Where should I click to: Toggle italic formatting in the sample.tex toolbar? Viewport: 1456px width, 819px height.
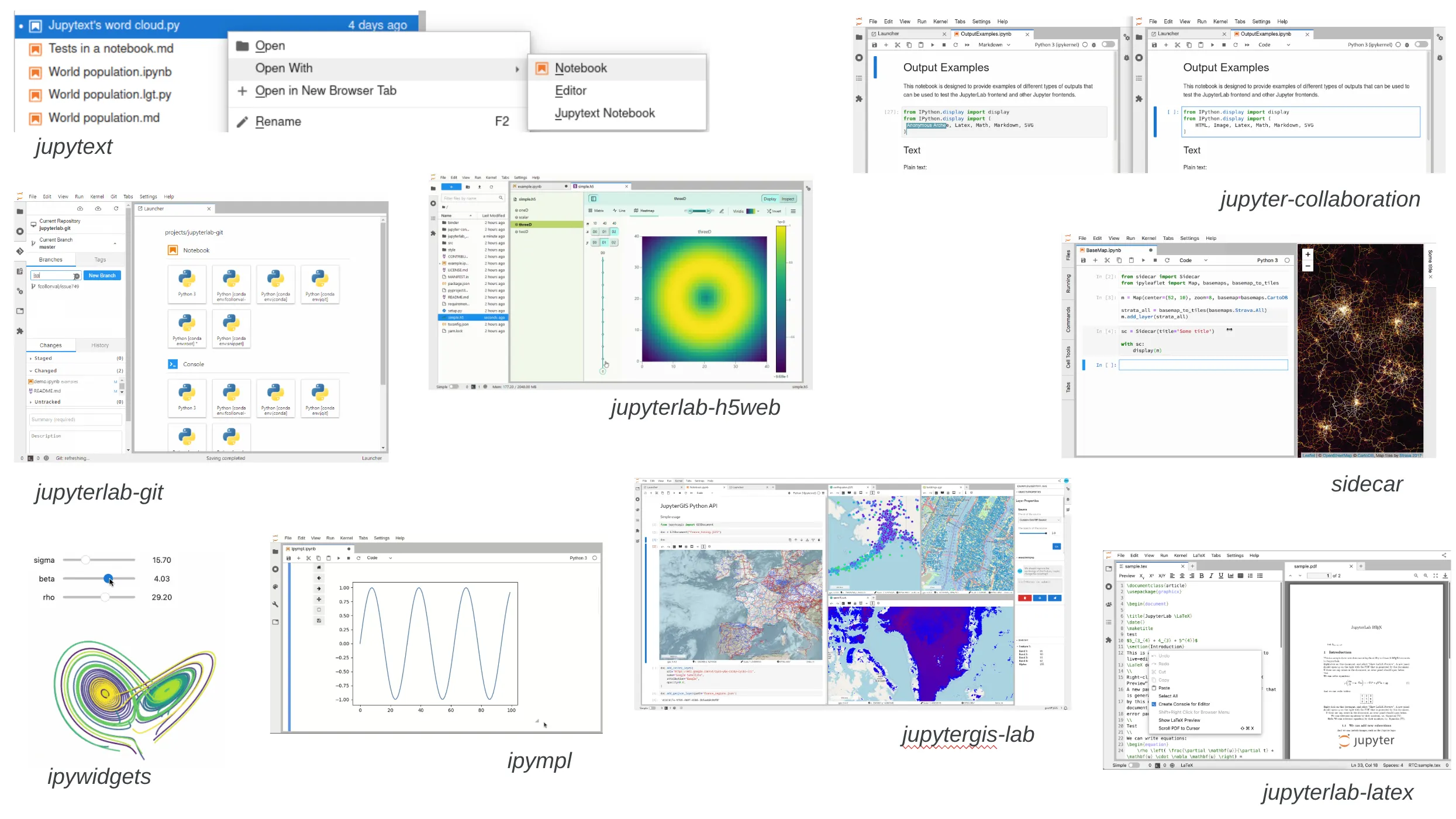click(1211, 576)
